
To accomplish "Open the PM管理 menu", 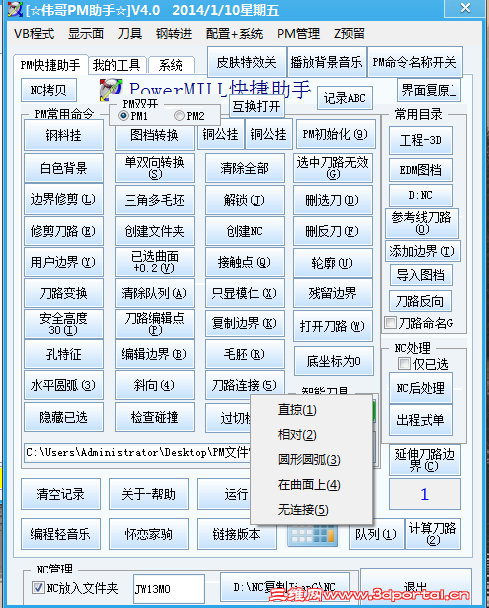I will tap(298, 34).
